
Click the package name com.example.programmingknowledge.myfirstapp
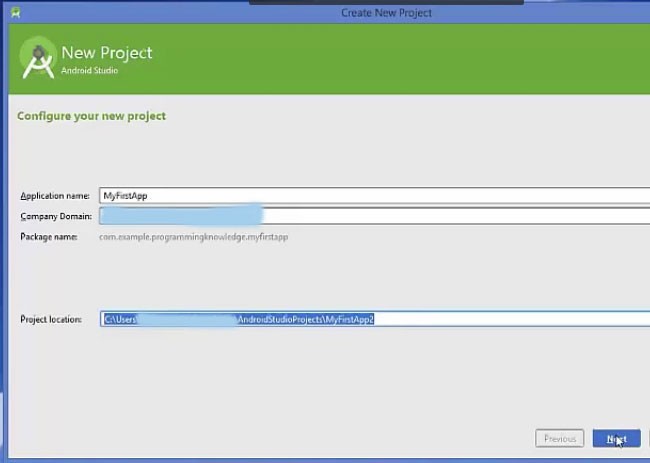(194, 237)
